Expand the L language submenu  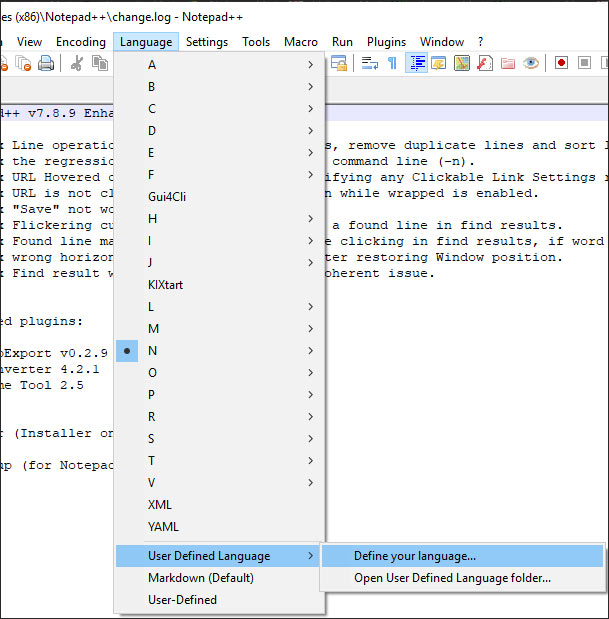pyautogui.click(x=219, y=307)
